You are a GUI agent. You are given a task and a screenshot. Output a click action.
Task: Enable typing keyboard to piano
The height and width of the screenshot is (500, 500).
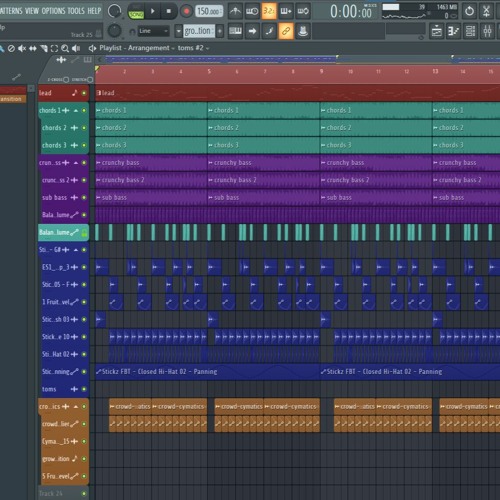click(x=235, y=31)
